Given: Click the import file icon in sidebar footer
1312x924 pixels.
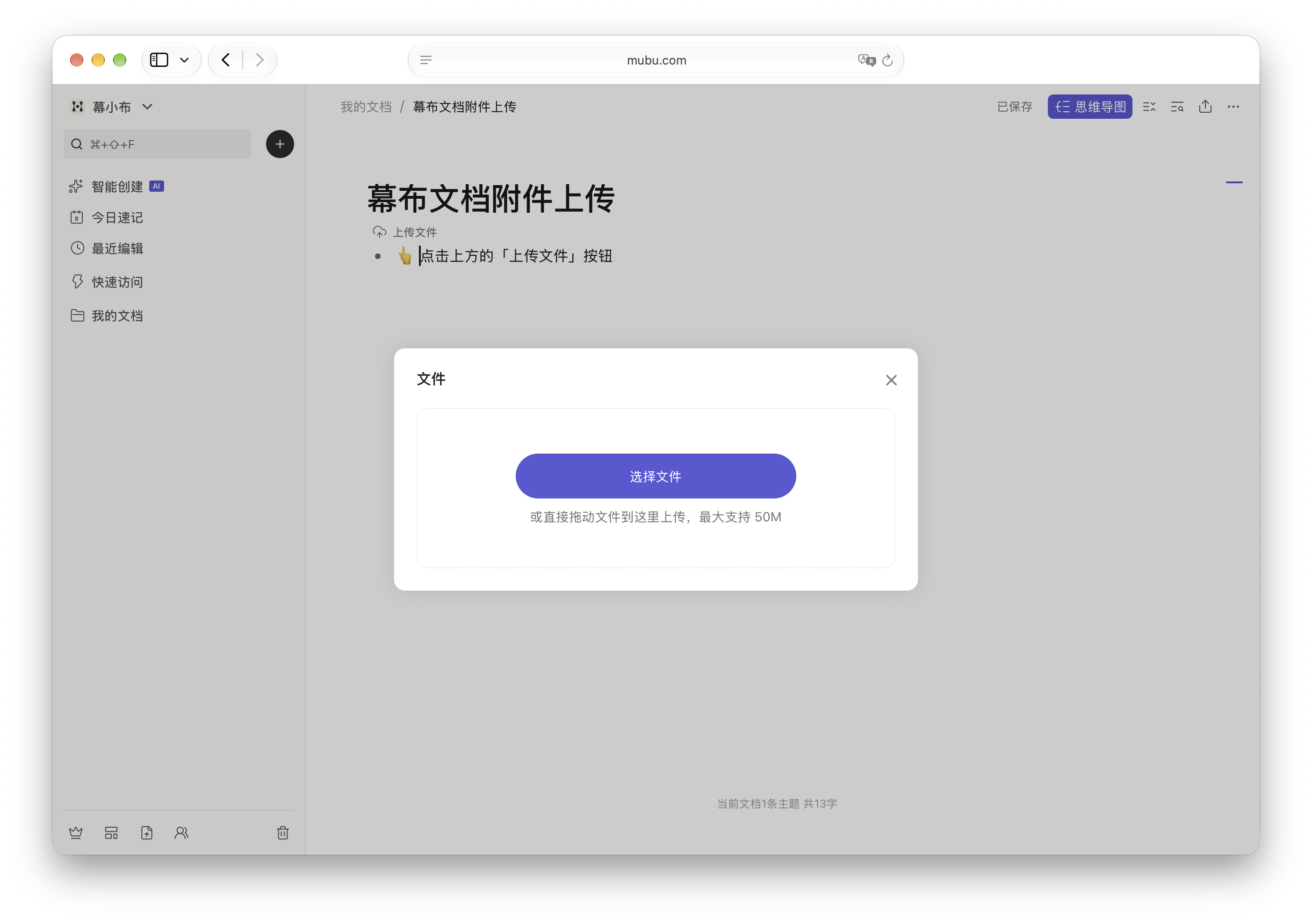Looking at the screenshot, I should (x=147, y=833).
